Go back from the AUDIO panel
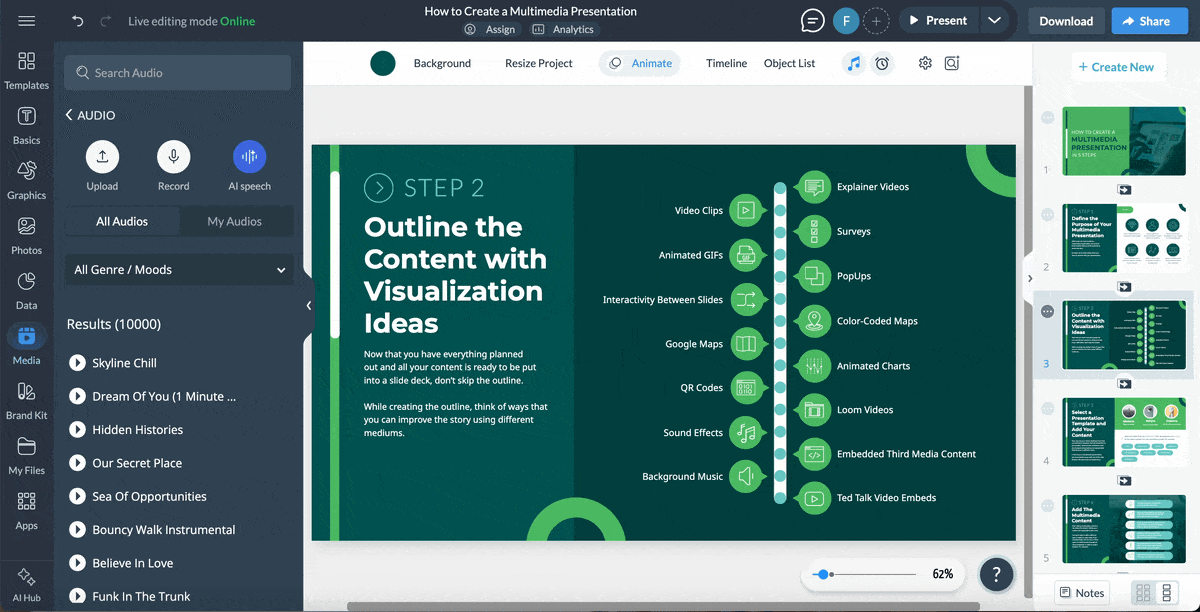The image size is (1200, 612). coord(69,115)
